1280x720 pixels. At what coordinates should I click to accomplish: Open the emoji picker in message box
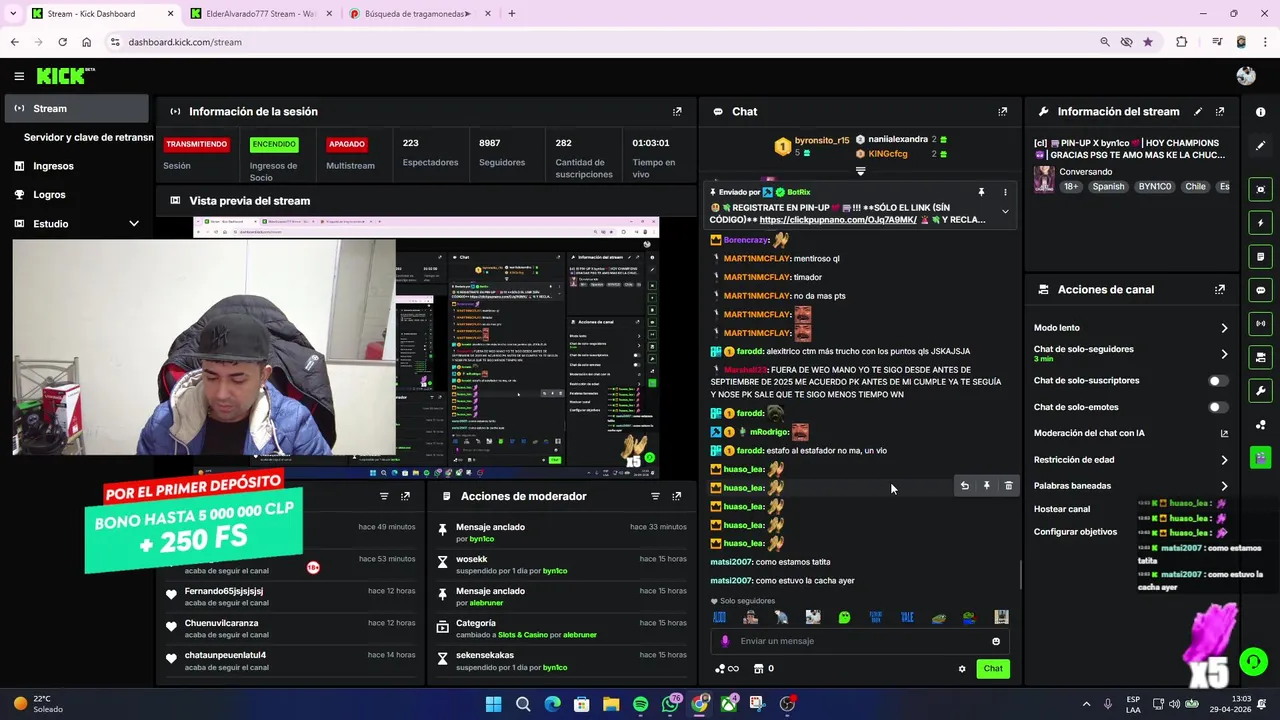[x=996, y=642]
